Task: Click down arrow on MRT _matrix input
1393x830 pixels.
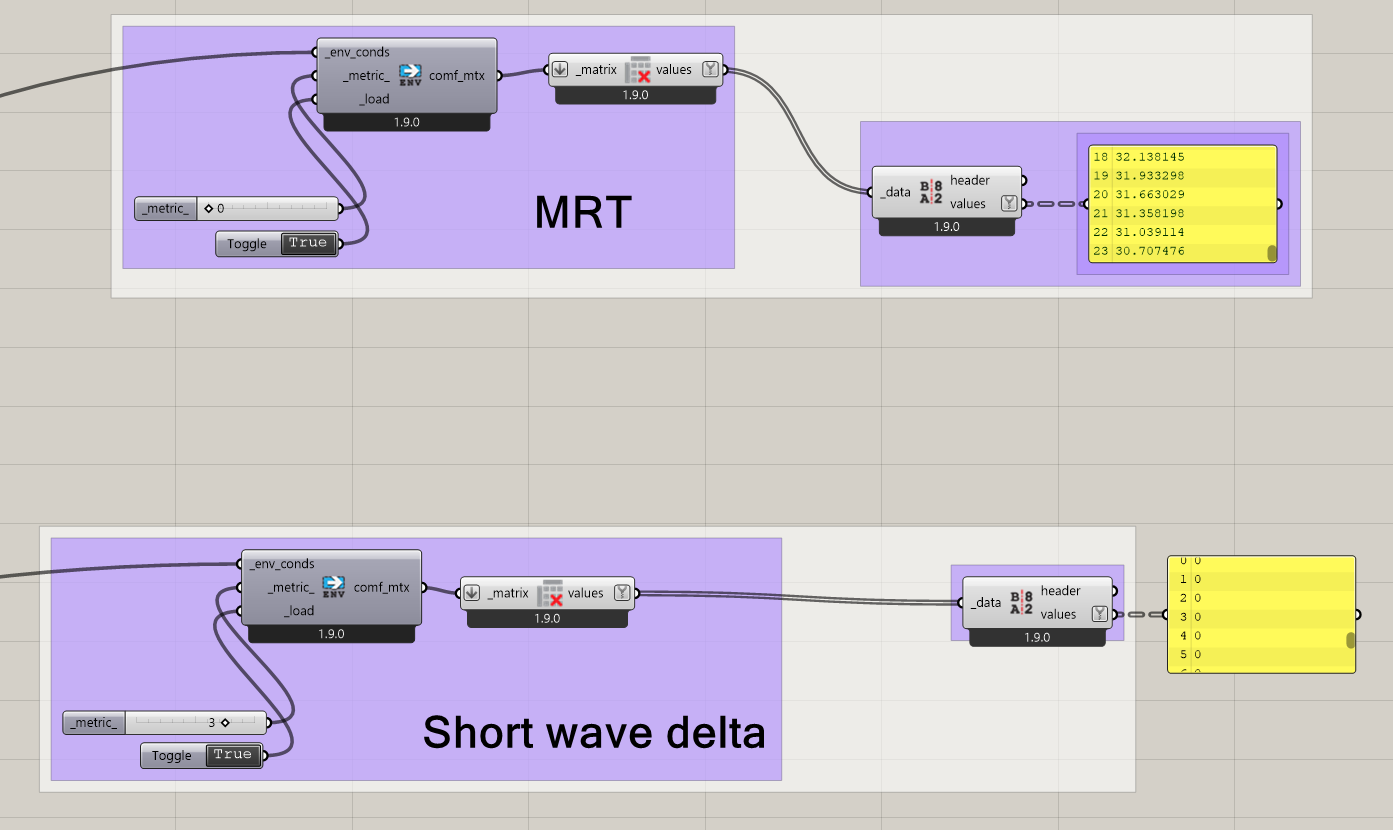Action: (560, 70)
